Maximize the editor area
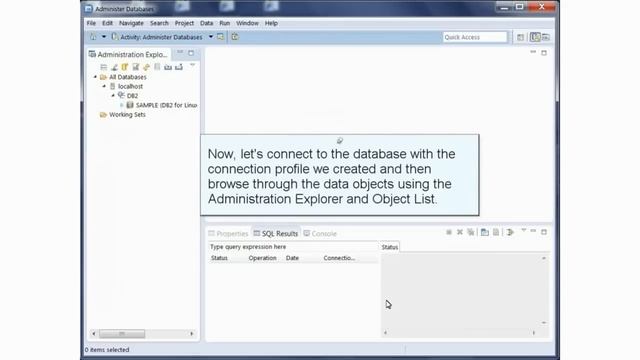 544,53
